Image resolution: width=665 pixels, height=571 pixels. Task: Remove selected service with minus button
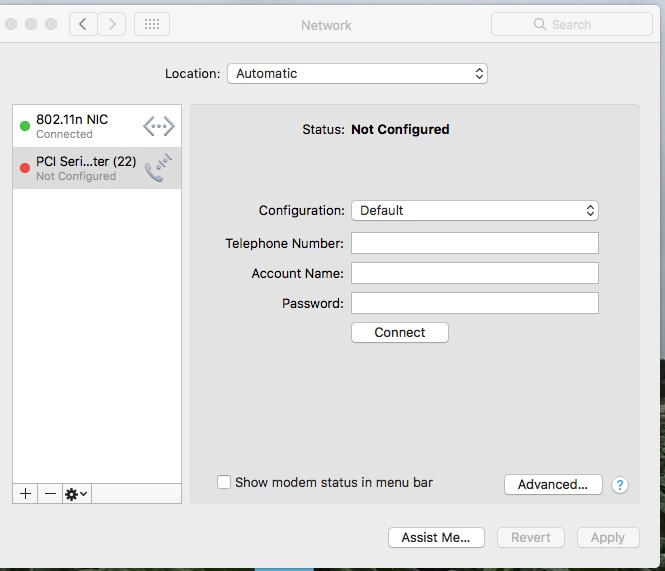click(x=50, y=494)
